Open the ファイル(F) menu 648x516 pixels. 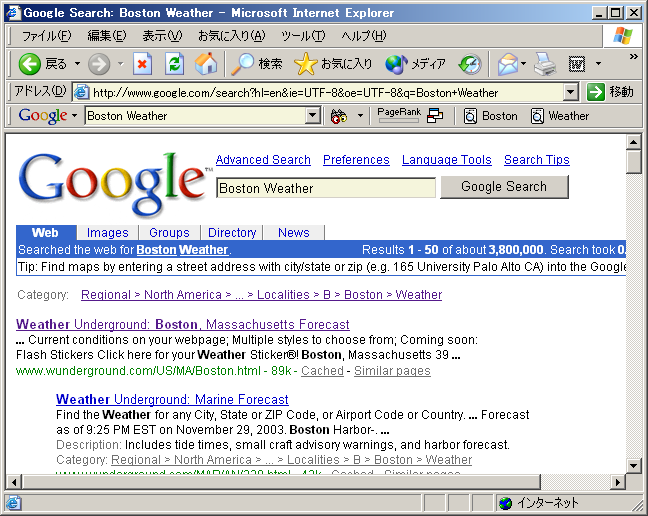(46, 36)
